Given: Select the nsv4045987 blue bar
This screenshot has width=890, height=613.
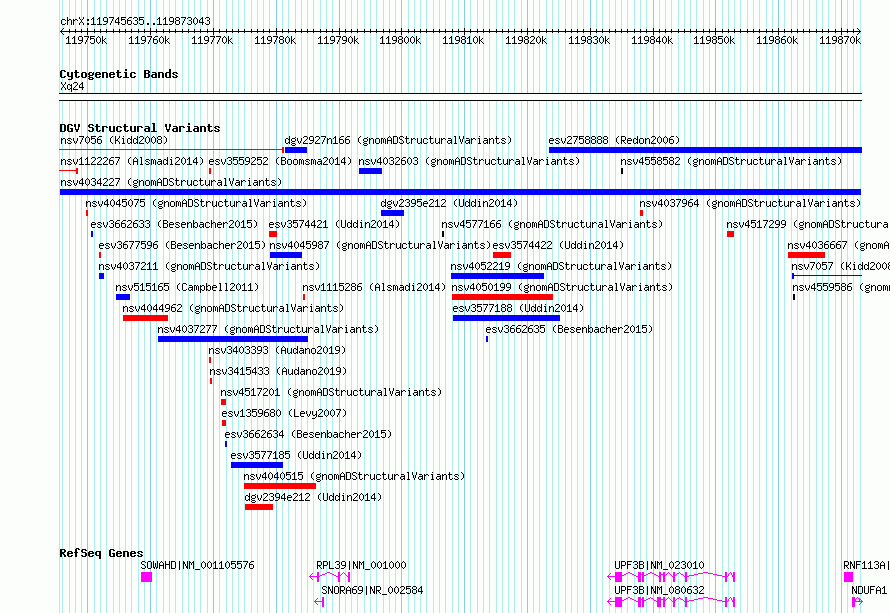Looking at the screenshot, I should (286, 255).
